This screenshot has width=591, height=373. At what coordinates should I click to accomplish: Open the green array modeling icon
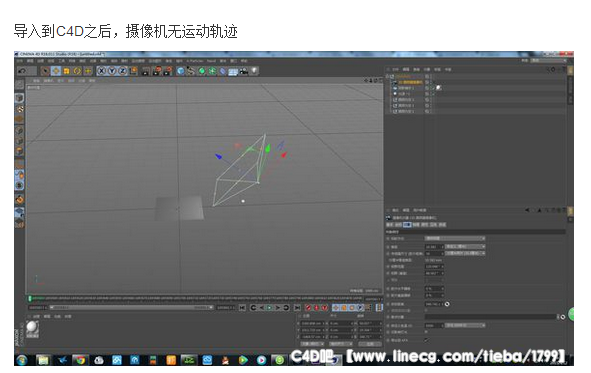tap(212, 71)
